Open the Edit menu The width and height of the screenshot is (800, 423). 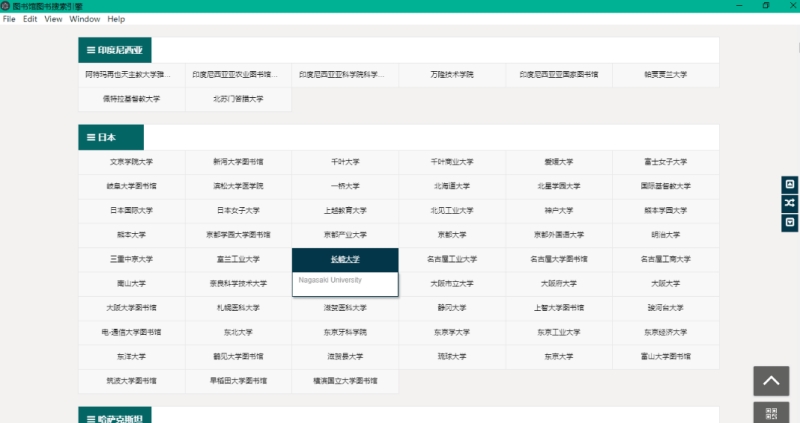[x=30, y=19]
